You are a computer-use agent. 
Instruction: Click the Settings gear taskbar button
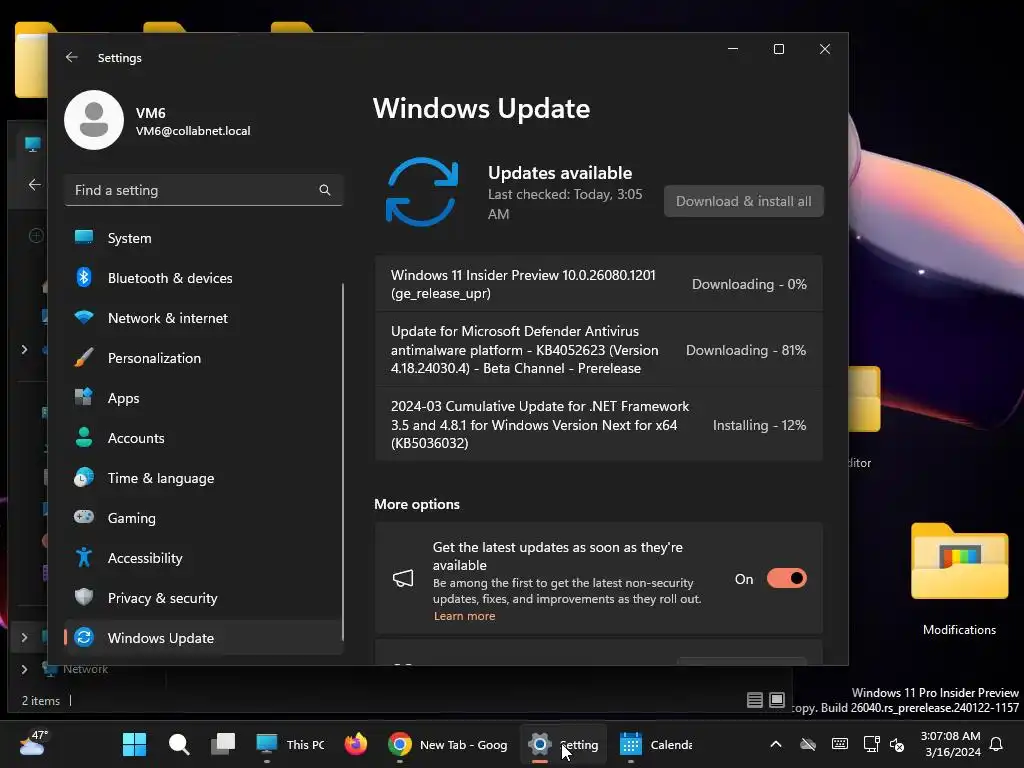pyautogui.click(x=564, y=744)
